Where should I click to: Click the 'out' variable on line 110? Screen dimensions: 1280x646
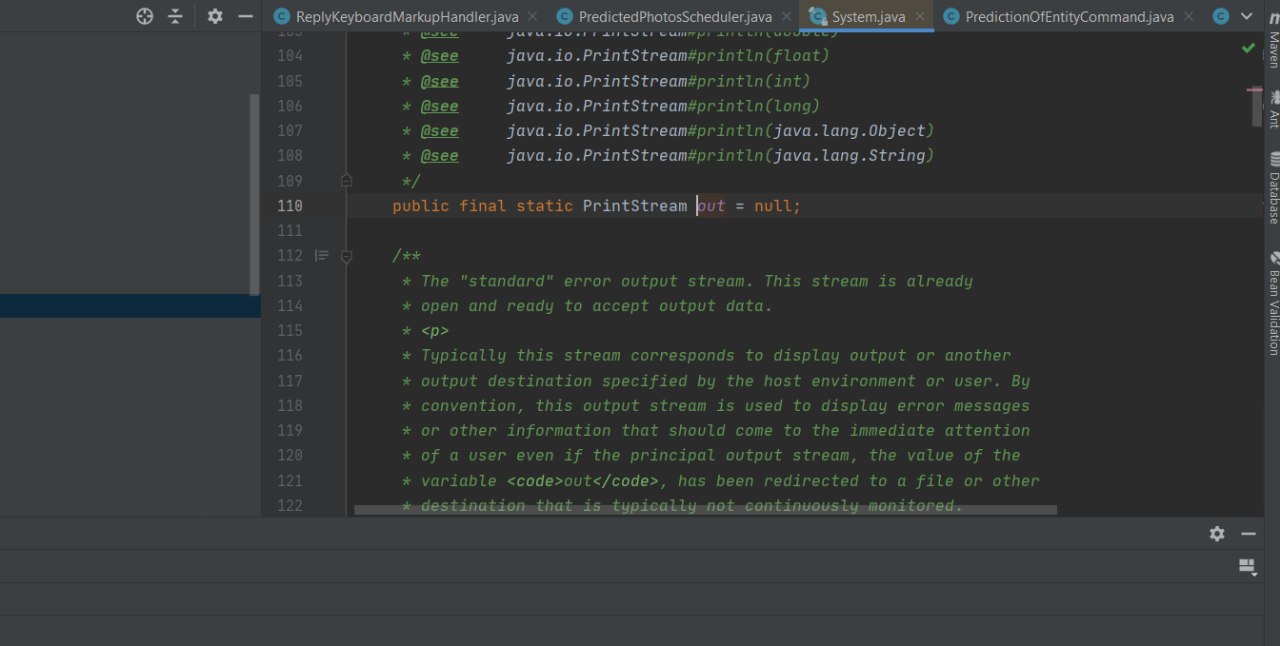click(x=711, y=206)
